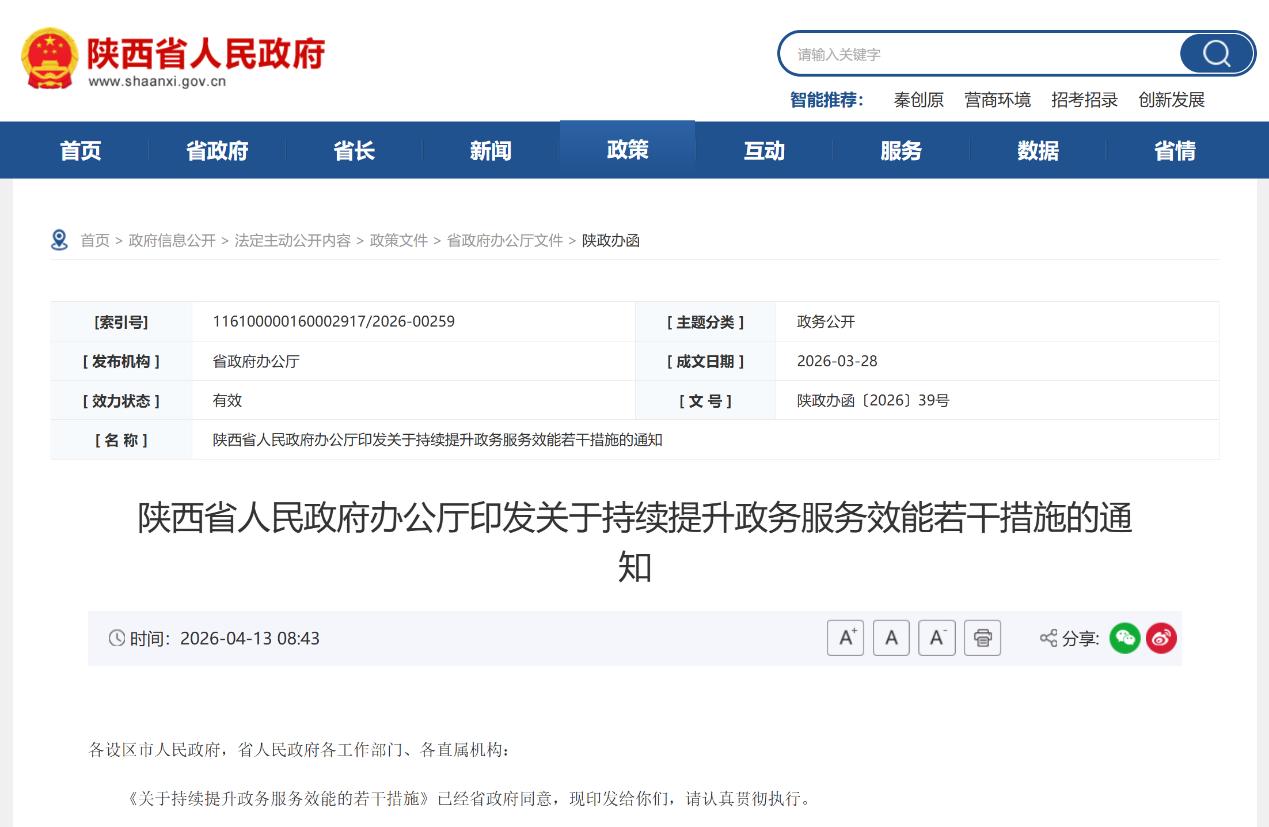Select the 招考招录 recommended keyword
Image resolution: width=1269 pixels, height=827 pixels.
(1084, 100)
